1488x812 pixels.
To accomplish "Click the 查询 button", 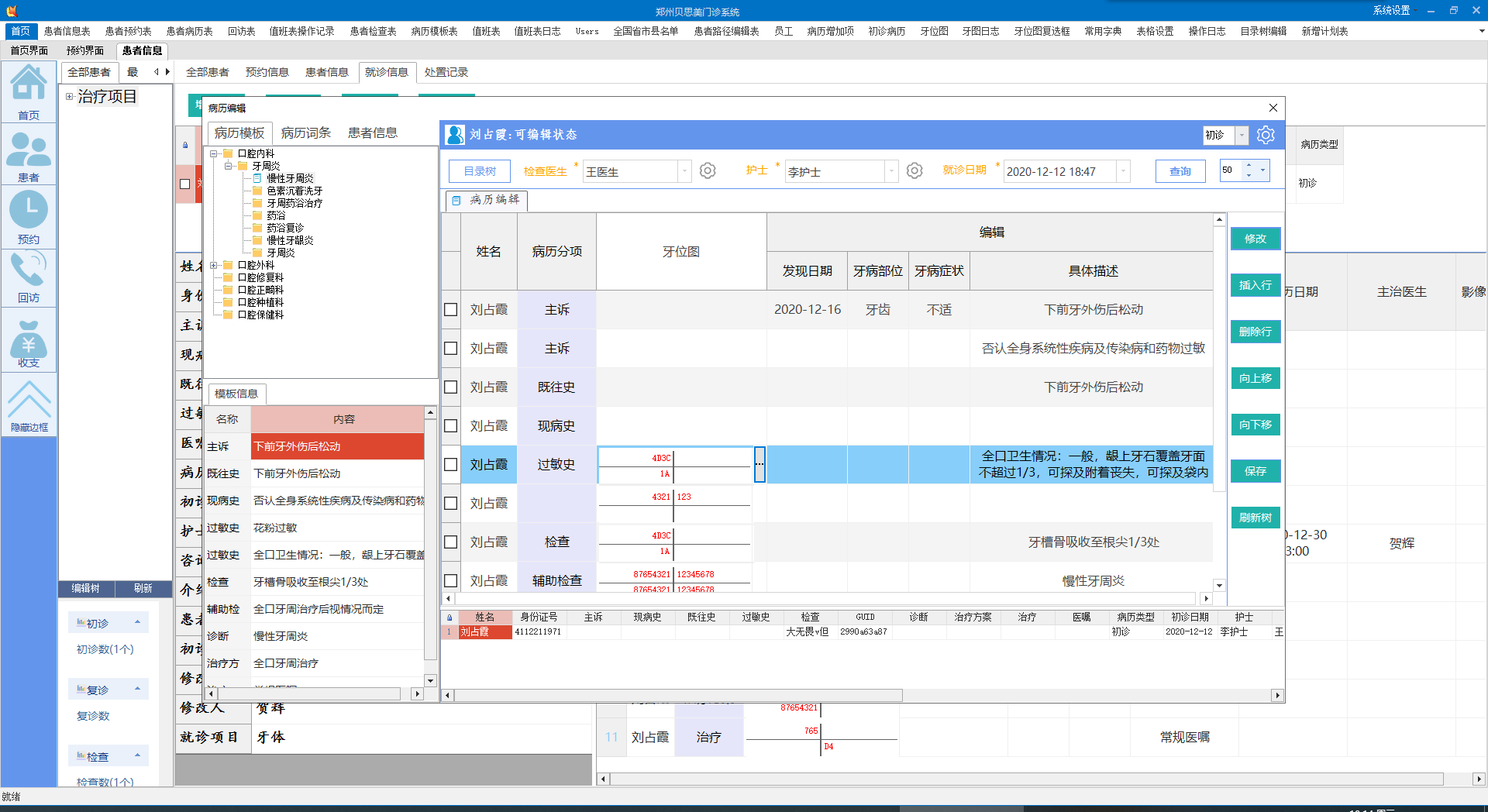I will pyautogui.click(x=1180, y=171).
